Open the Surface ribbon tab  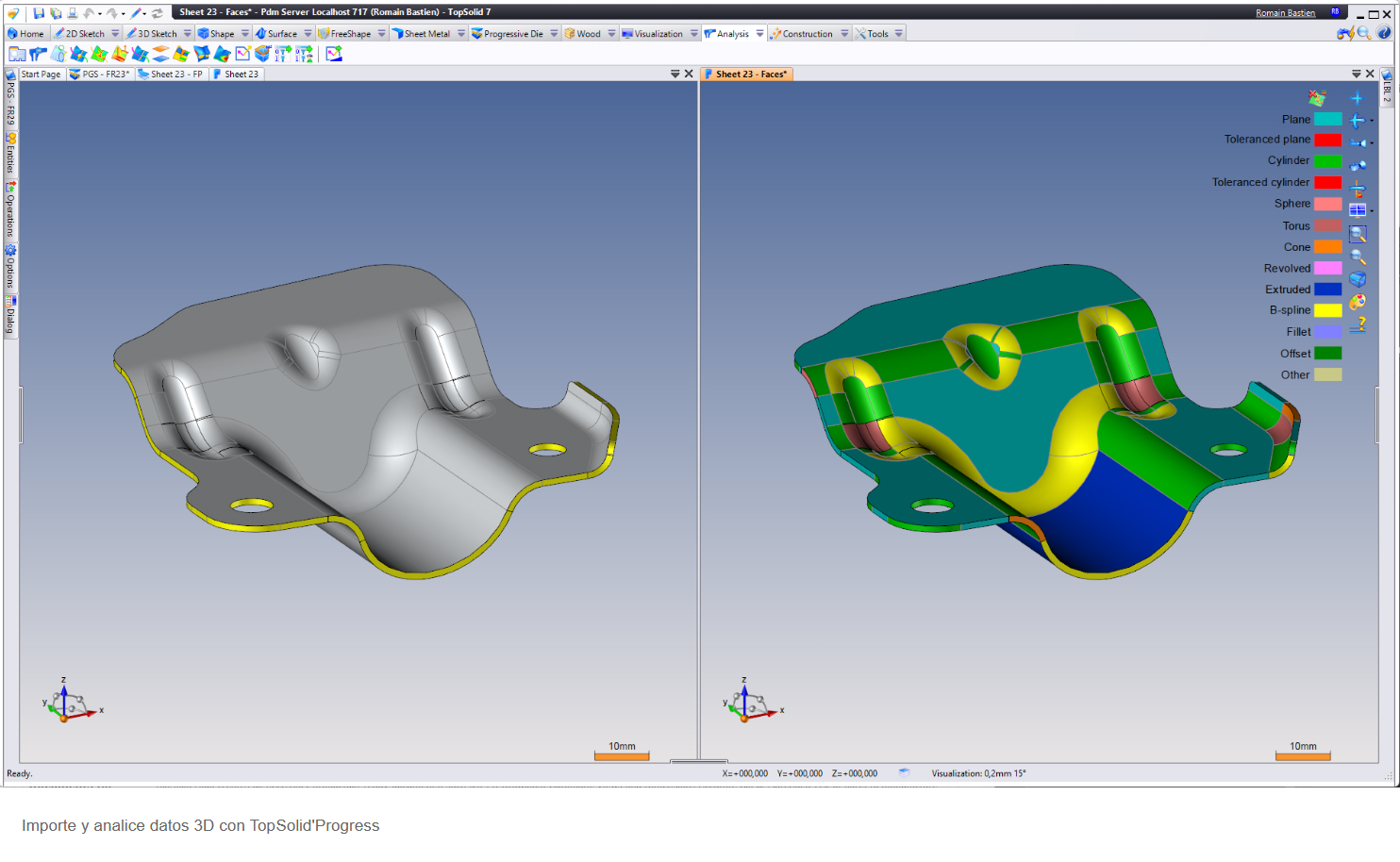pos(275,33)
